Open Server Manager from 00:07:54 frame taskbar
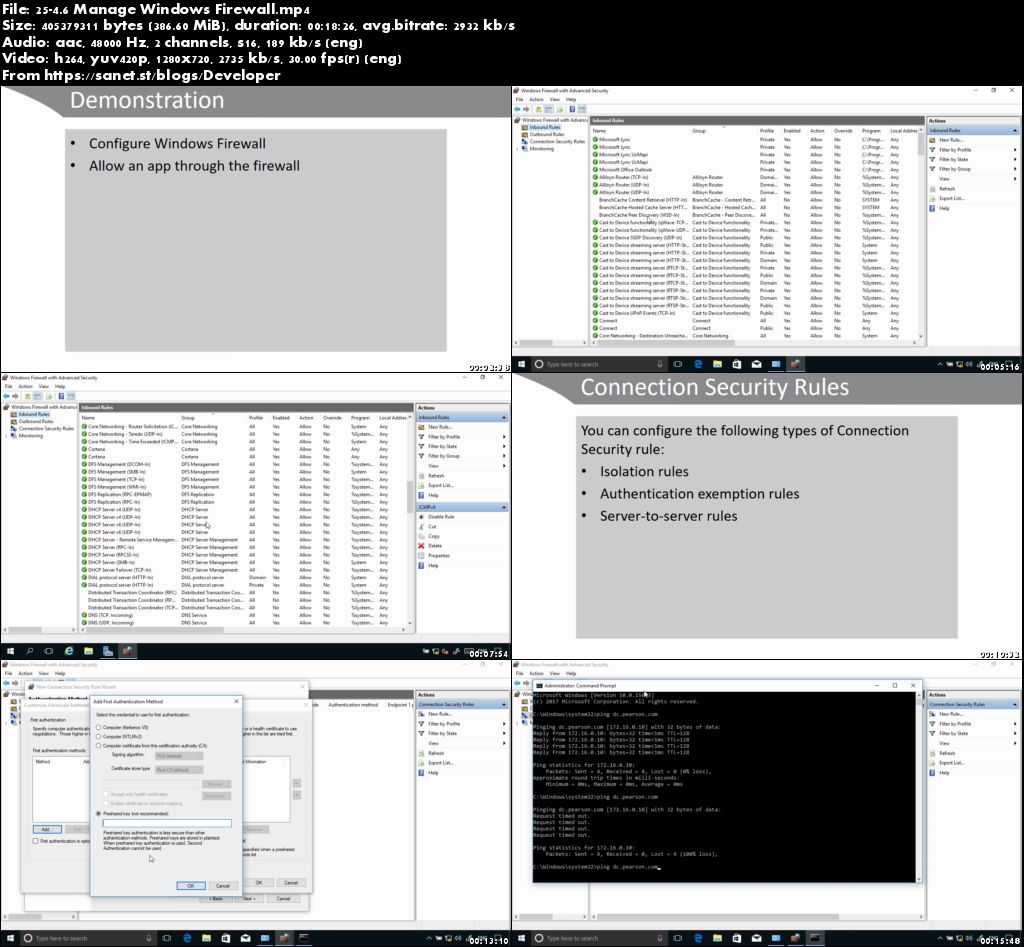 click(108, 651)
